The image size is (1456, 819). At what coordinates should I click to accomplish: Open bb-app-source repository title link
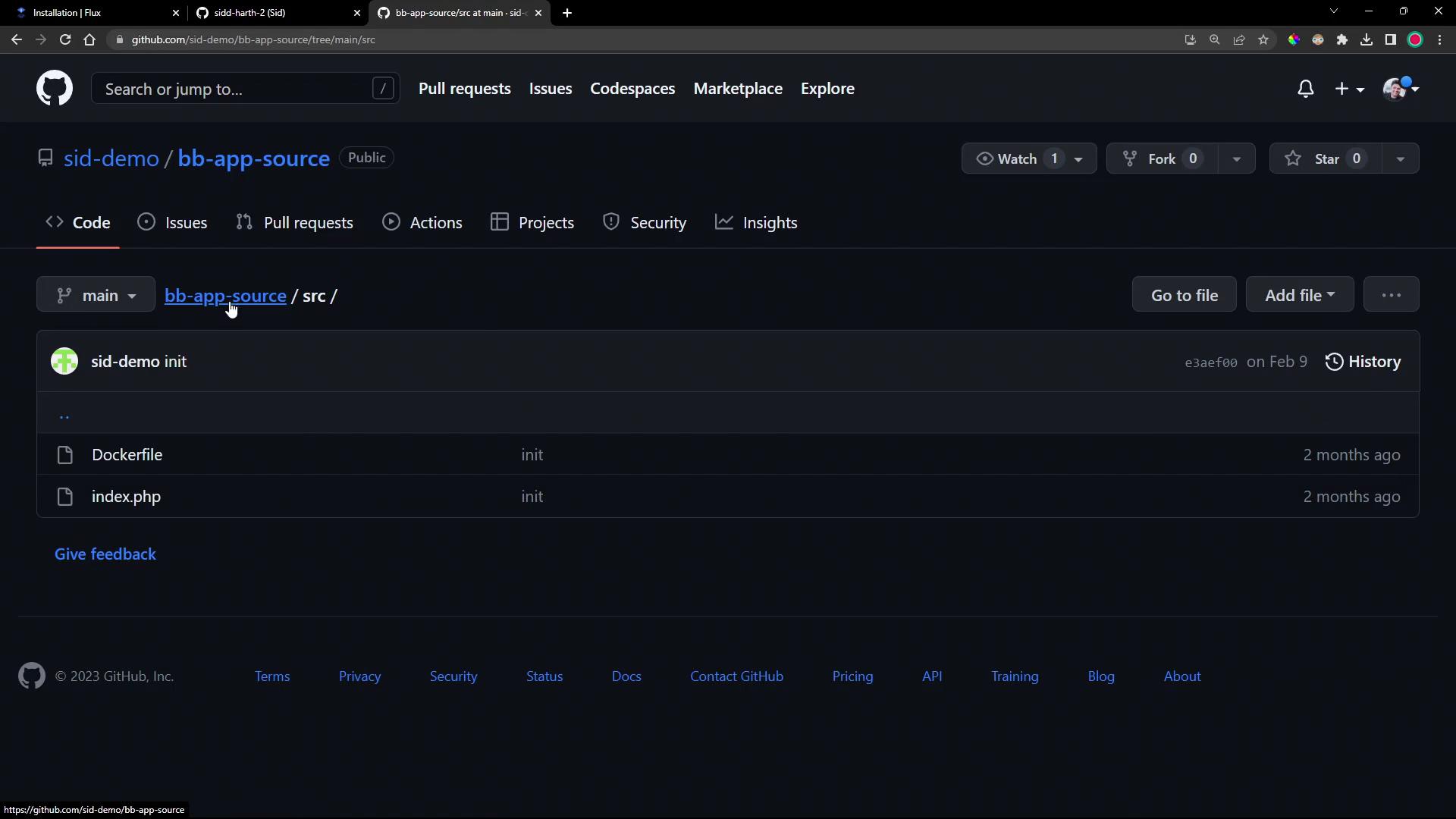click(x=253, y=158)
